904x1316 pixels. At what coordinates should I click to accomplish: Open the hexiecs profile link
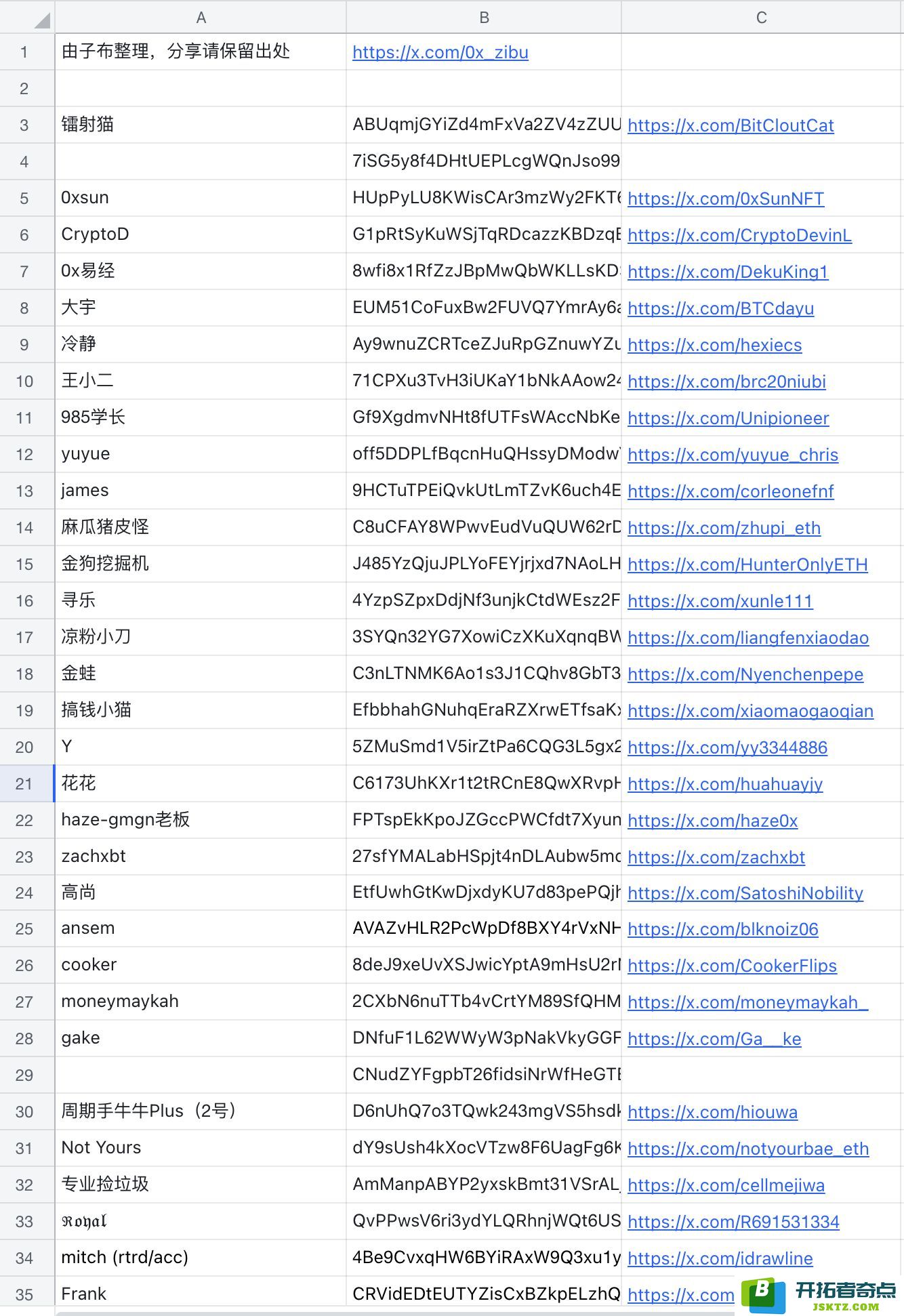[x=714, y=345]
